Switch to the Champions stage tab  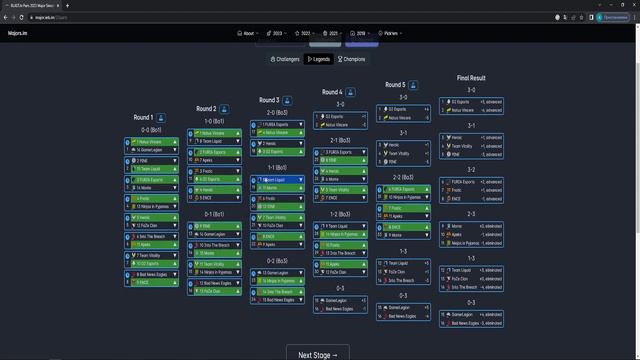[351, 59]
